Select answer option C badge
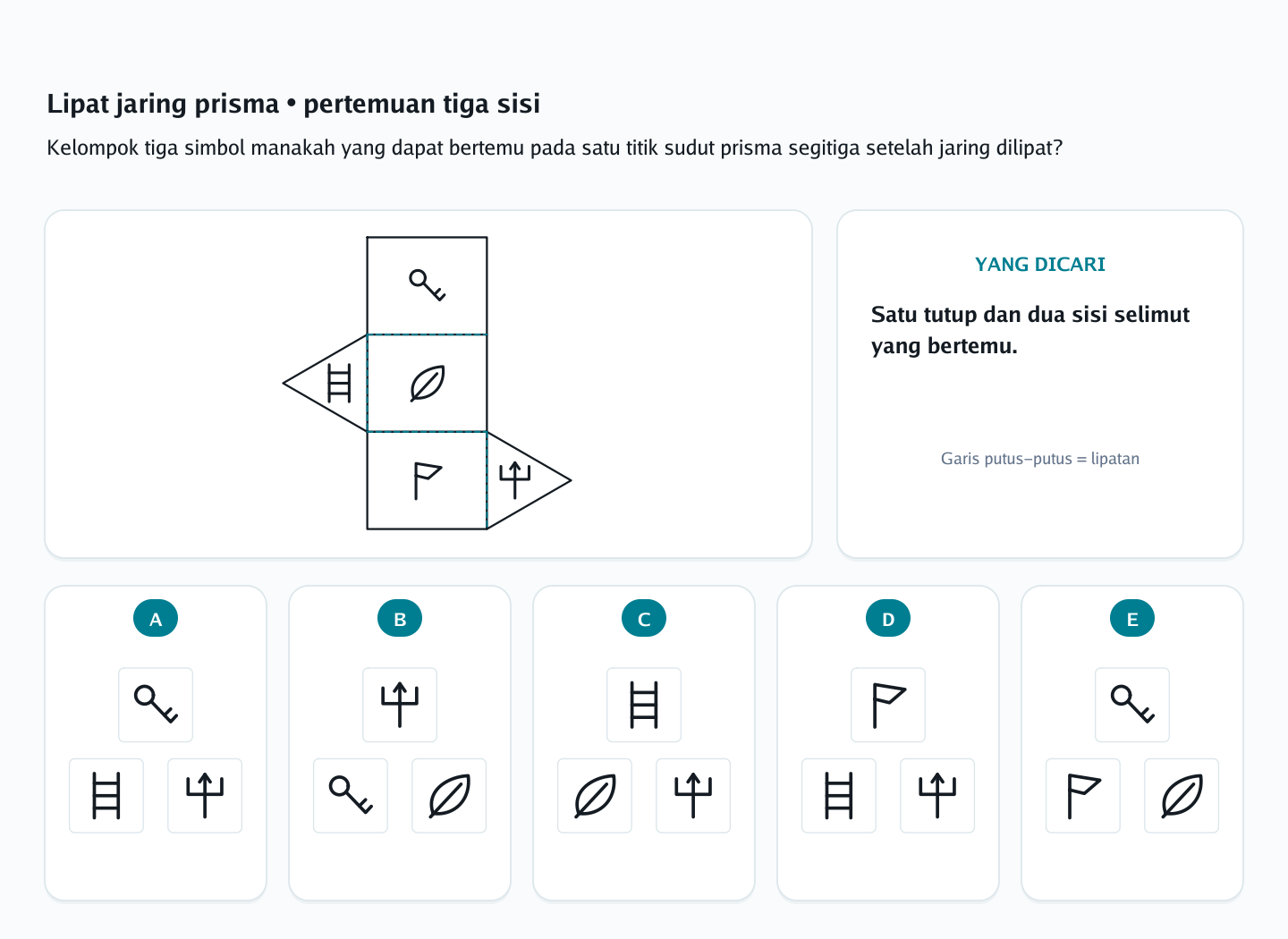Viewport: 1288px width, 939px height. click(644, 619)
